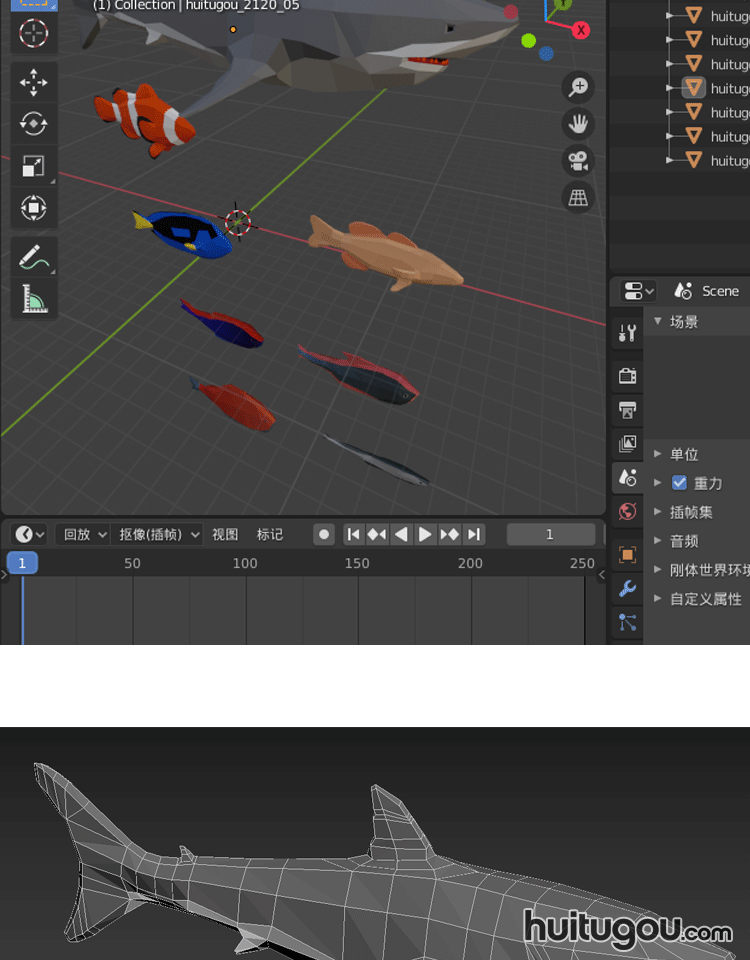Open the 抠像(插帧) keying dropdown
This screenshot has height=960, width=750.
tap(158, 535)
